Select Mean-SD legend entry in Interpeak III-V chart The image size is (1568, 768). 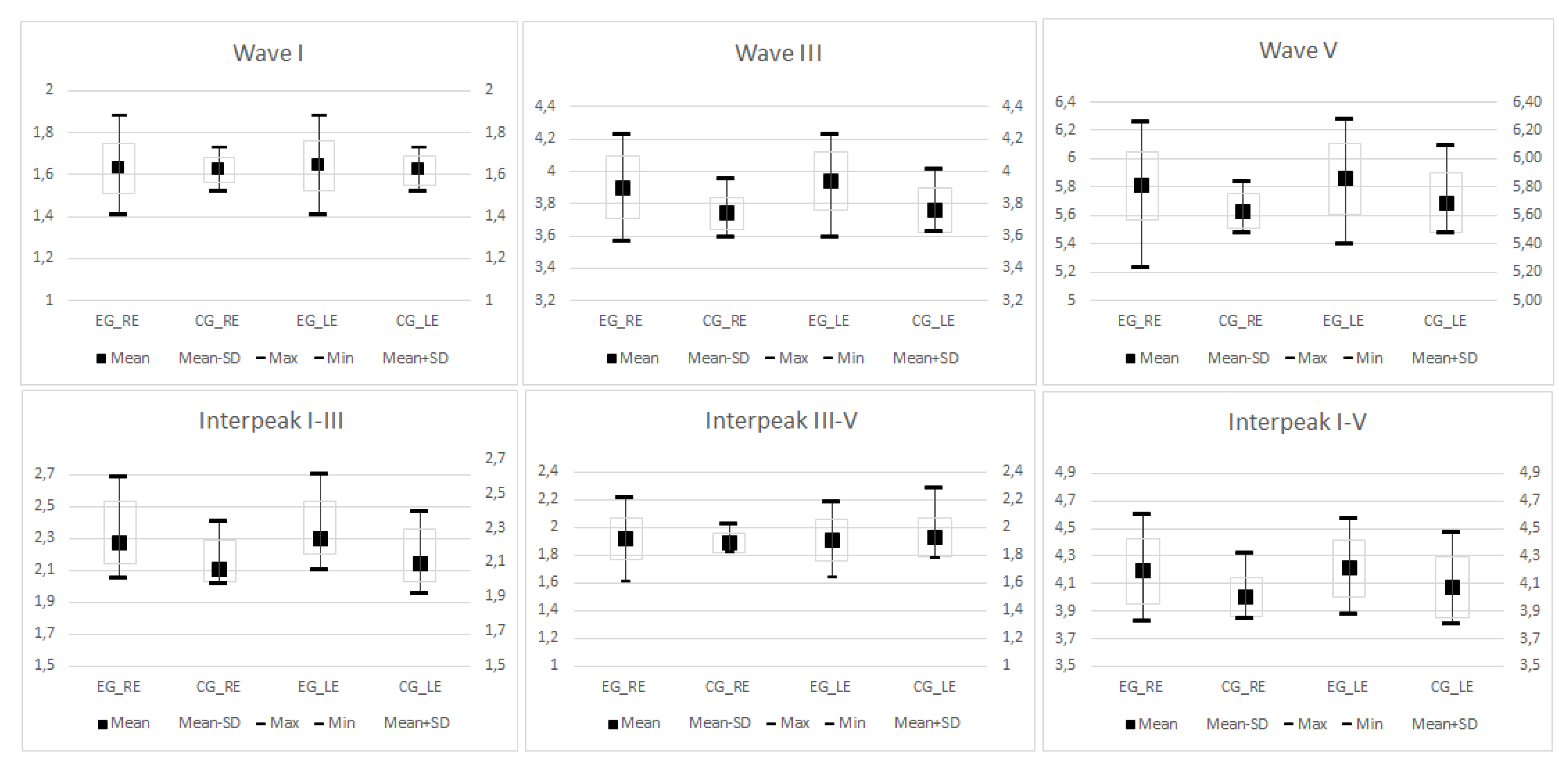click(720, 722)
